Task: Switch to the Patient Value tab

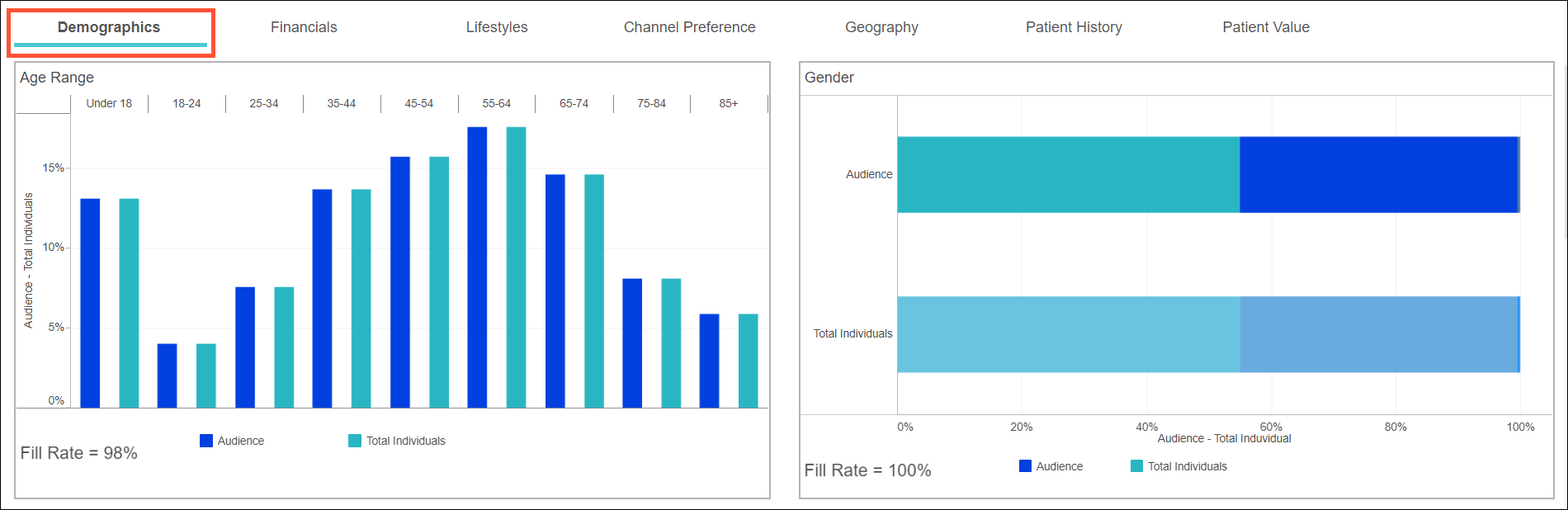Action: (x=1265, y=28)
